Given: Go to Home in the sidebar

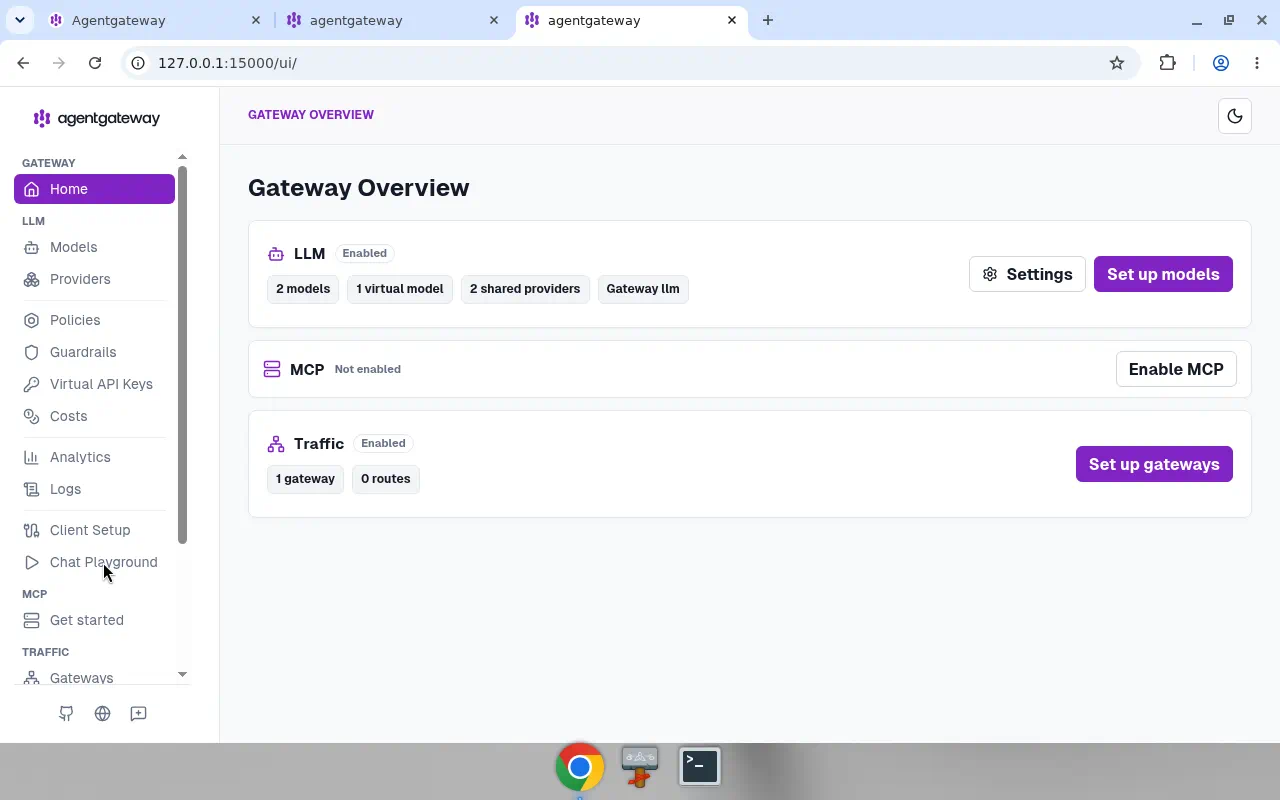Looking at the screenshot, I should (x=94, y=189).
